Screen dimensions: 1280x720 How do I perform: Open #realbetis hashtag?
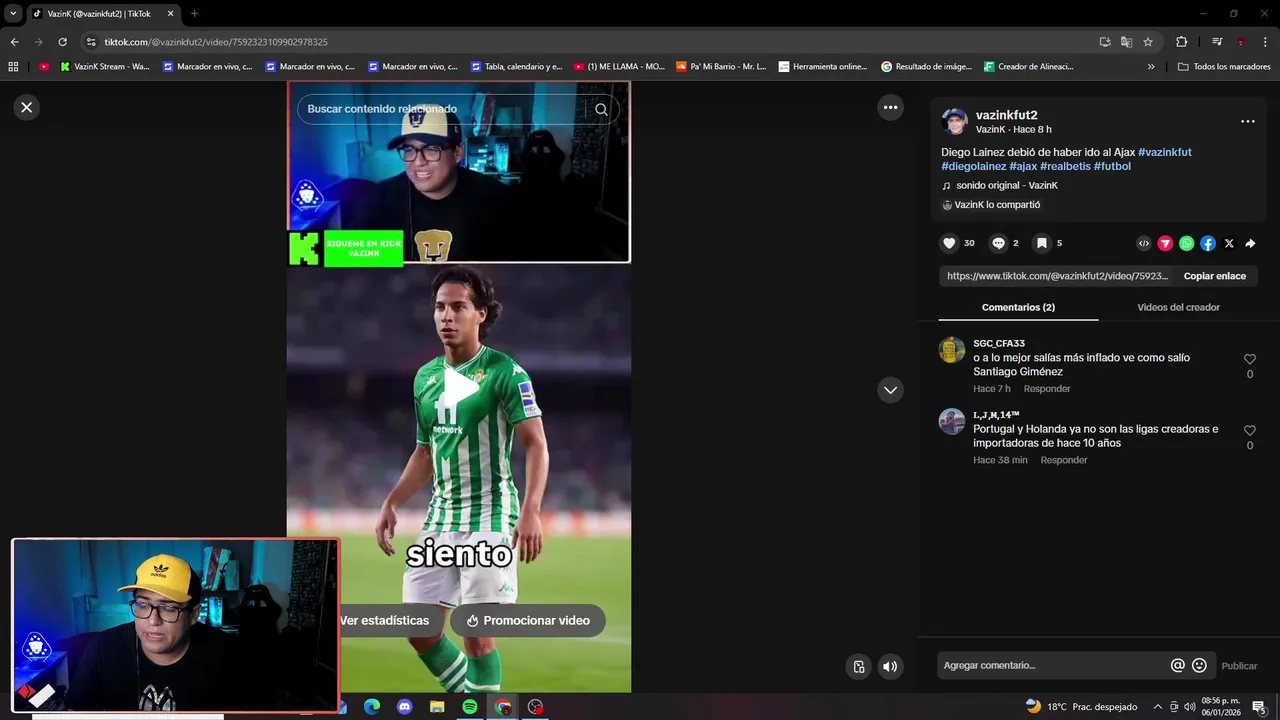tap(1065, 166)
